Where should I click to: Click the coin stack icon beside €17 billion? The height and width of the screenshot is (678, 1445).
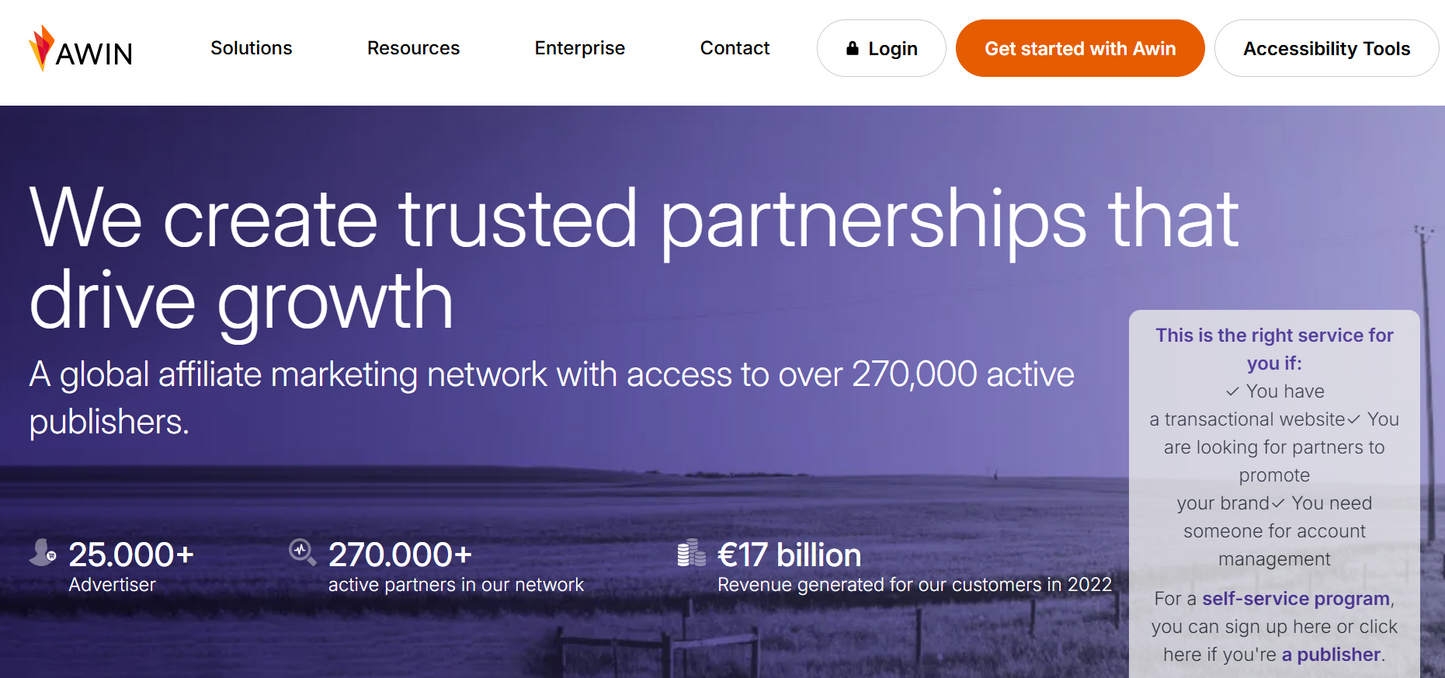691,553
